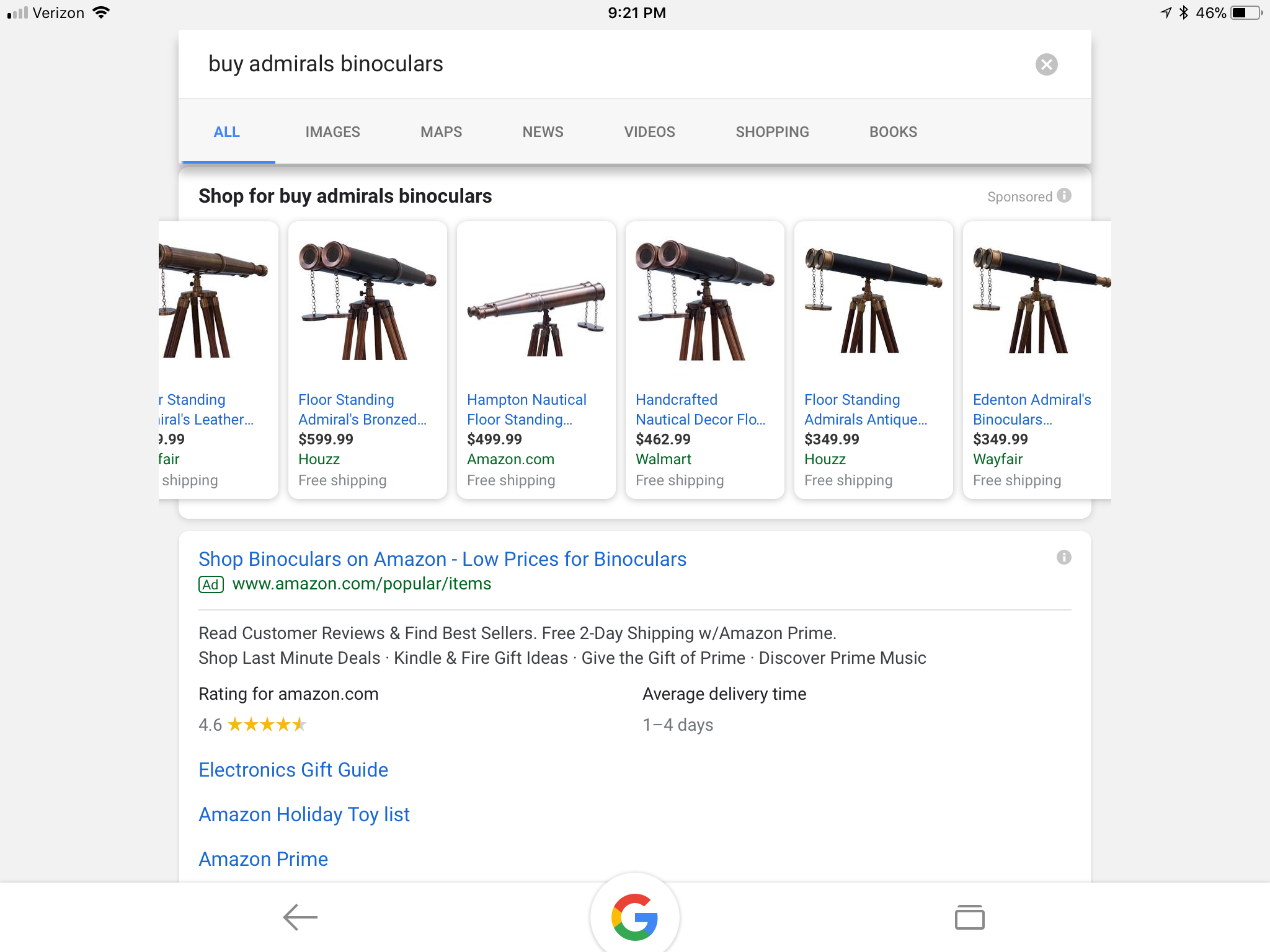The image size is (1270, 952).
Task: Go back with the left arrow icon
Action: coord(300,917)
